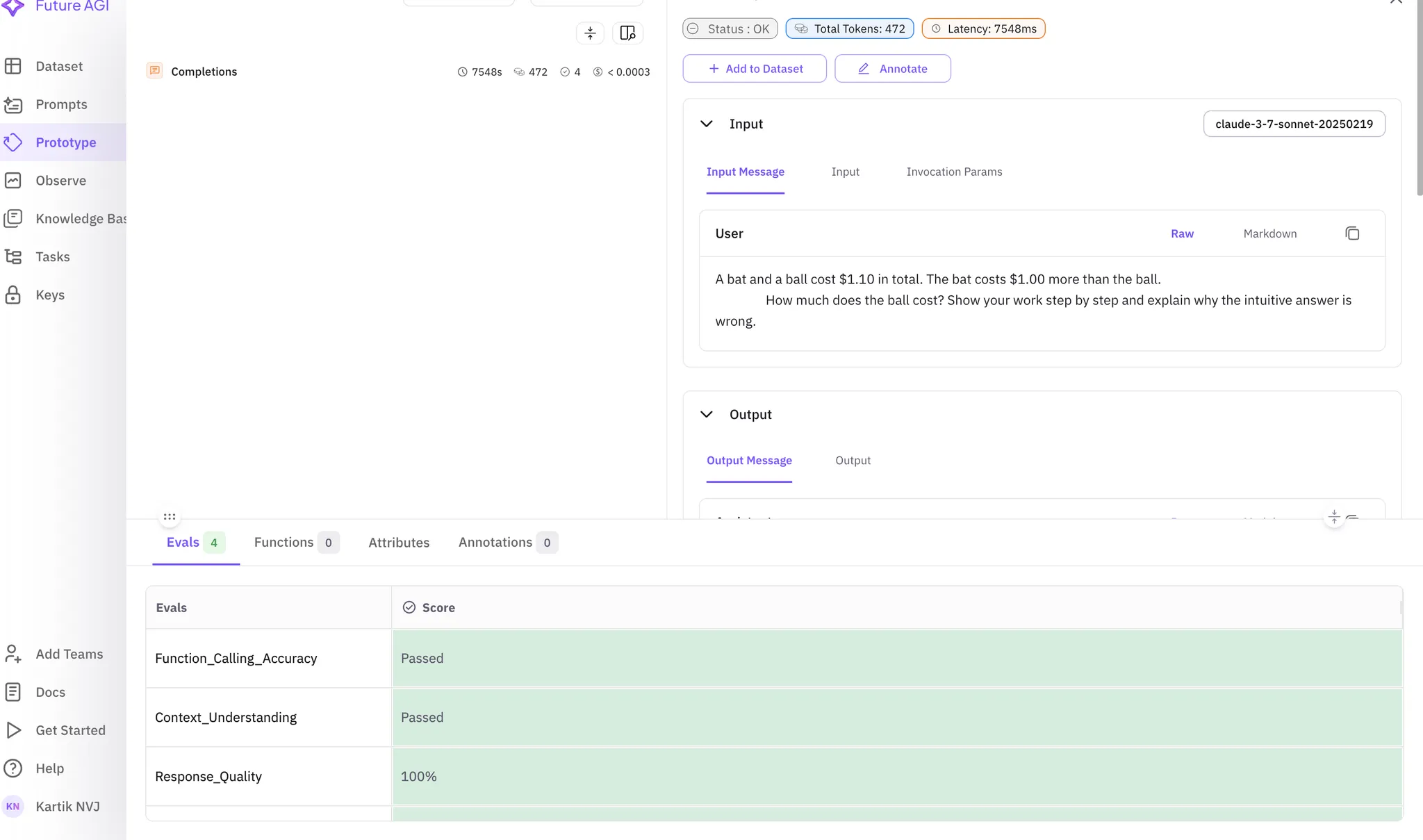The image size is (1423, 840).
Task: Click the Dataset sidebar icon
Action: (x=13, y=66)
